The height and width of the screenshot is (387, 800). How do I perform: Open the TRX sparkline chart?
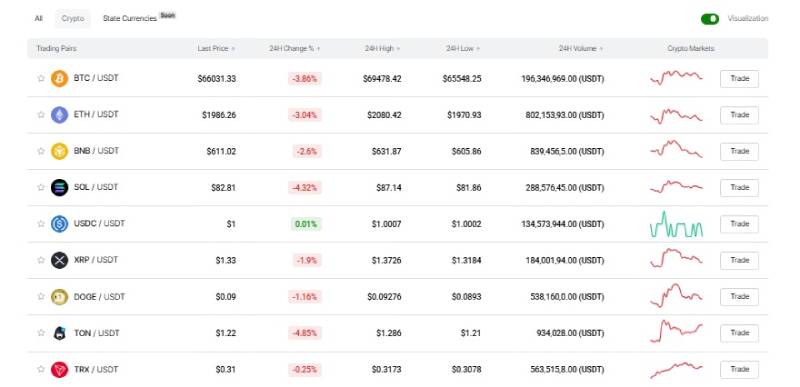(x=677, y=370)
